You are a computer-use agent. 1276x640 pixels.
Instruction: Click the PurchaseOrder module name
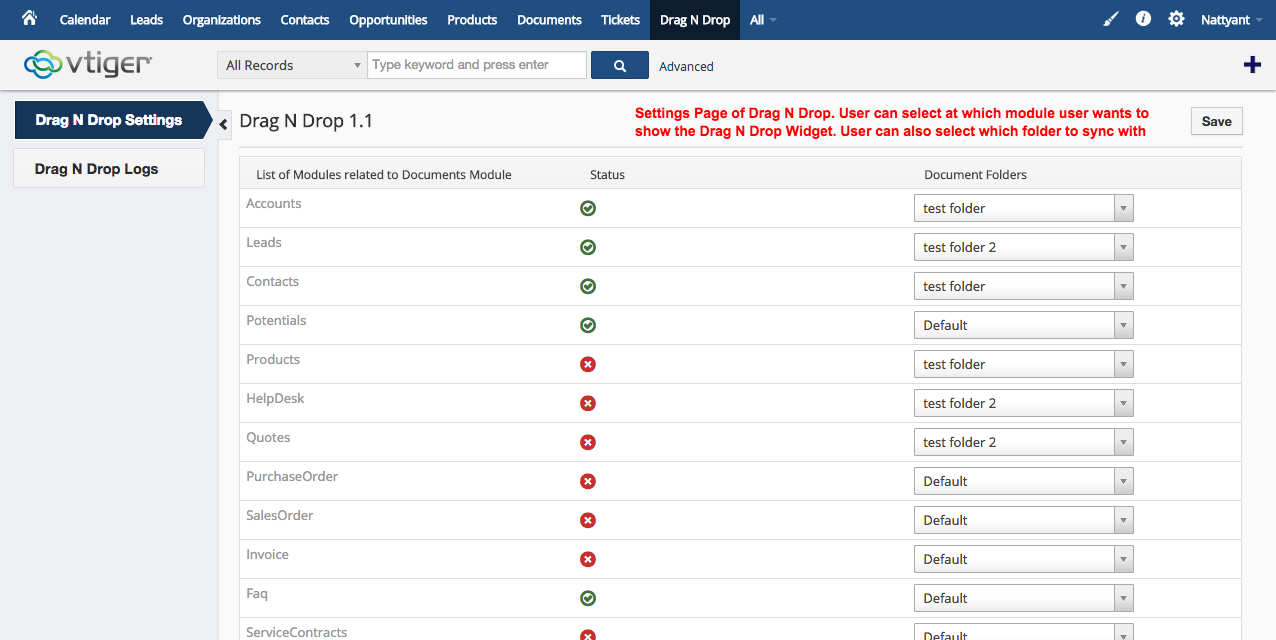[292, 476]
